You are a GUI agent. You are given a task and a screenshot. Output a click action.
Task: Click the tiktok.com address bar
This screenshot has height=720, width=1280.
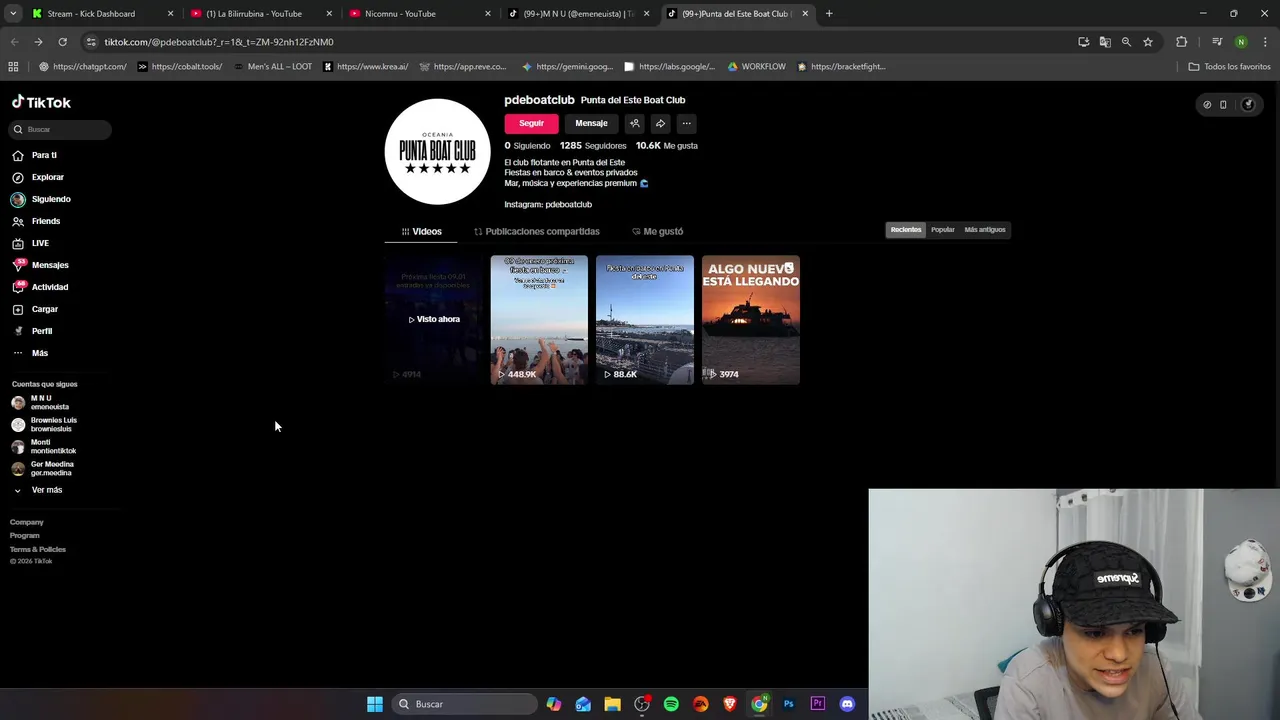pyautogui.click(x=580, y=42)
